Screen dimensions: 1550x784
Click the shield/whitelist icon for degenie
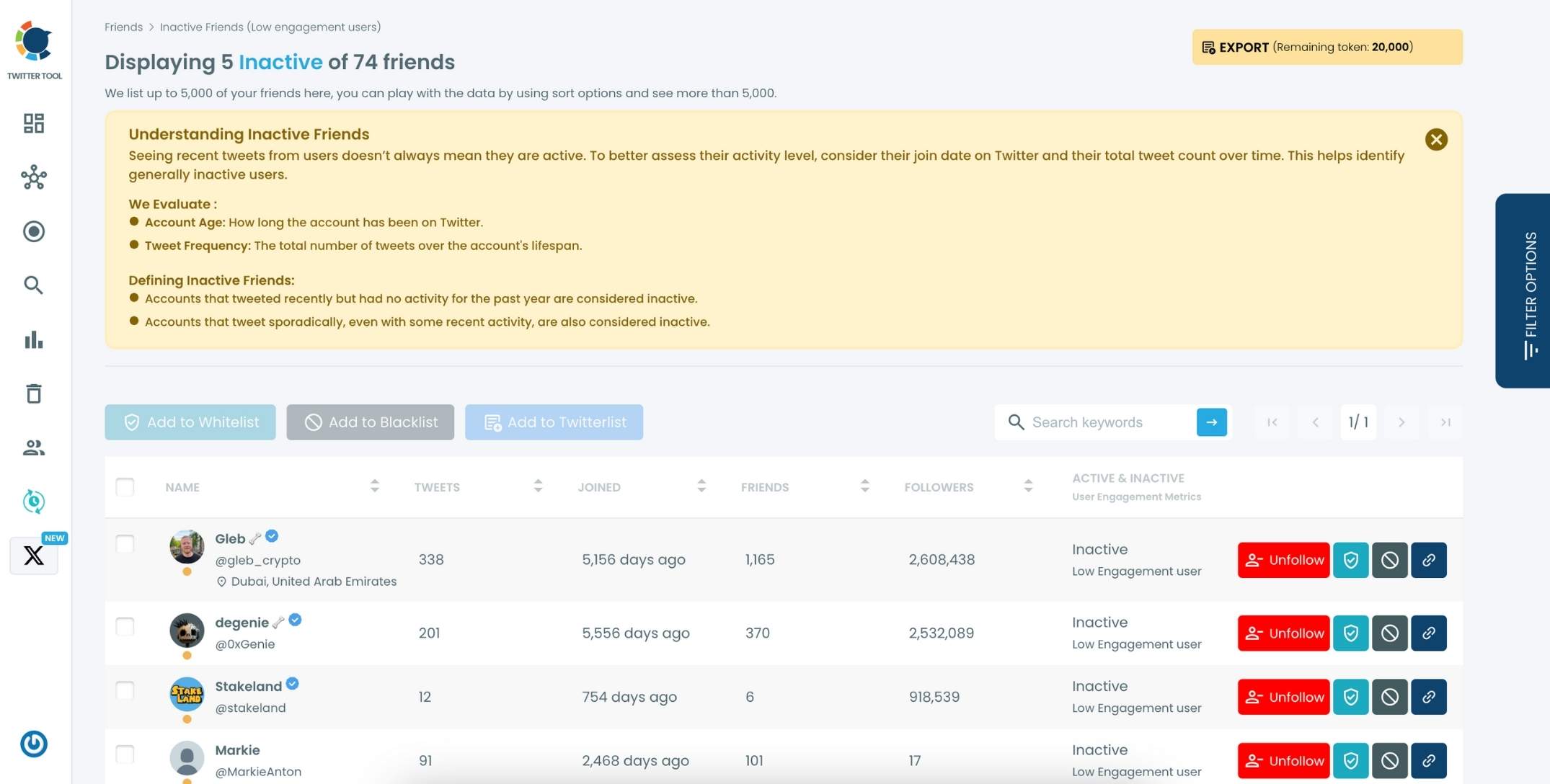pyautogui.click(x=1350, y=633)
